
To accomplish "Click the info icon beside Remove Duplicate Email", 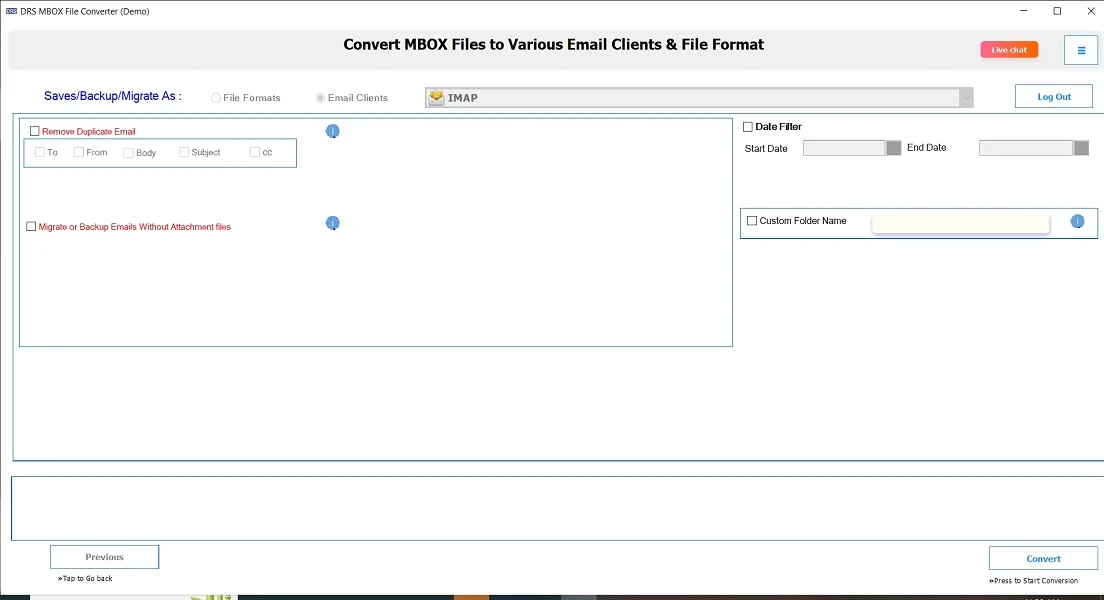I will [x=333, y=130].
